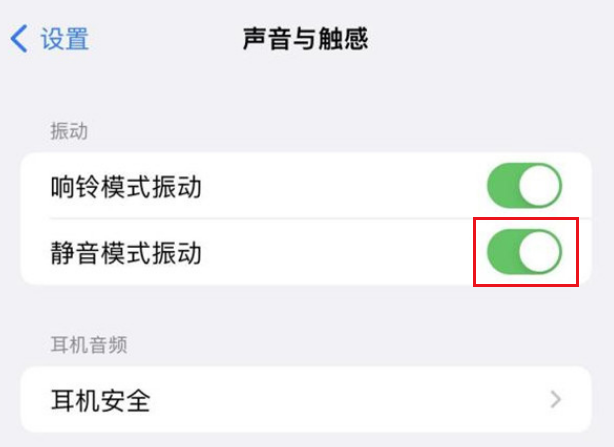Tap the 耳机音频 section header
614x447 pixels.
pos(89,345)
